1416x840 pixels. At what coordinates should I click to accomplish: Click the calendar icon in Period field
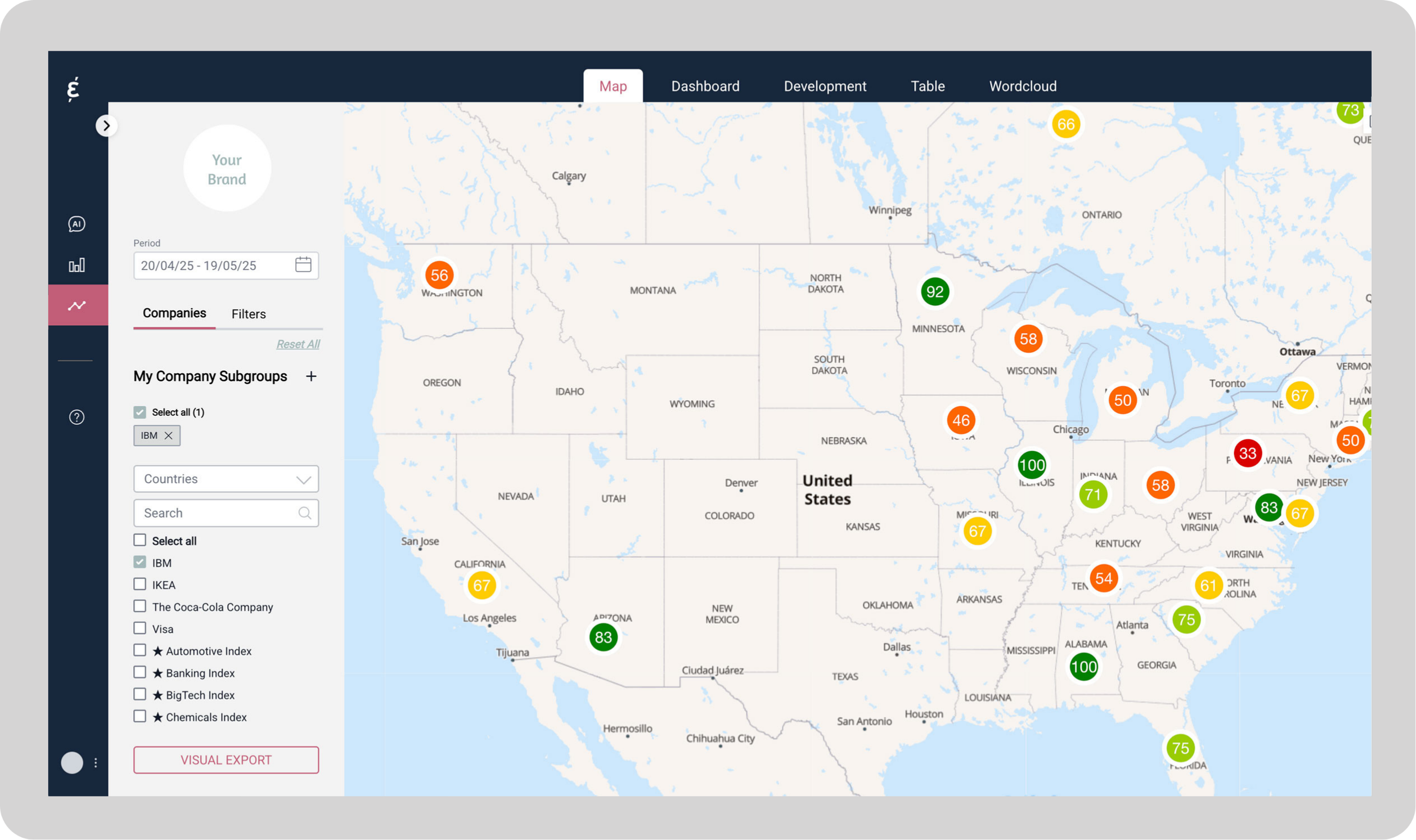click(303, 265)
